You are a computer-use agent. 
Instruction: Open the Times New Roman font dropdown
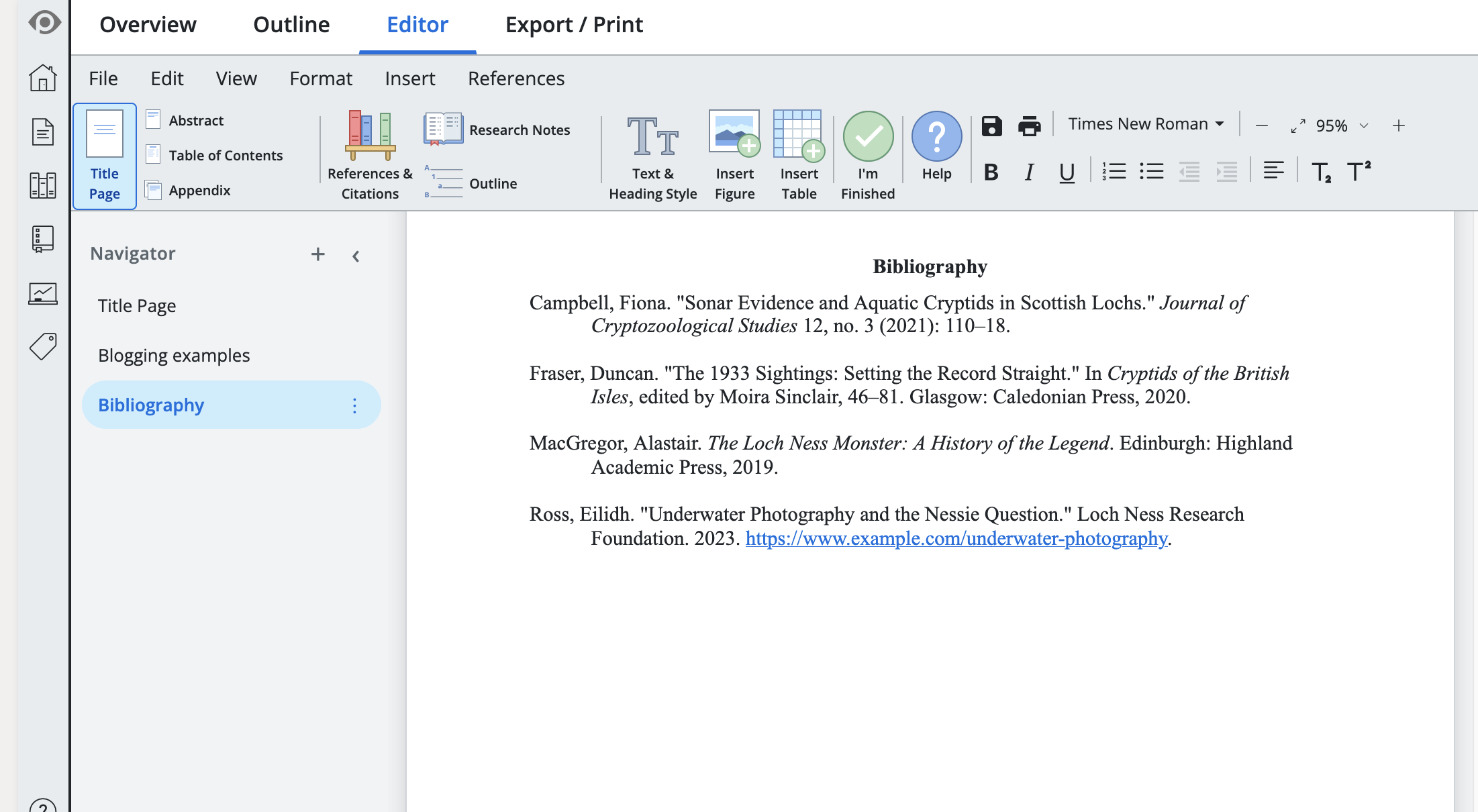pos(1146,124)
